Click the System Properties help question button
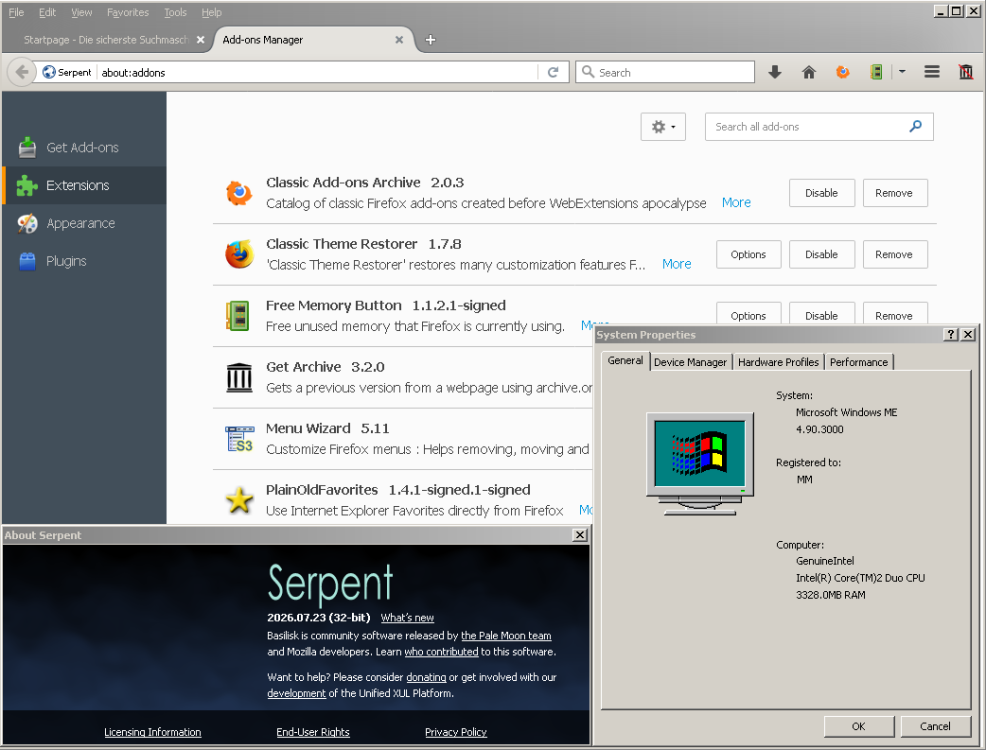Image resolution: width=986 pixels, height=750 pixels. tap(951, 334)
